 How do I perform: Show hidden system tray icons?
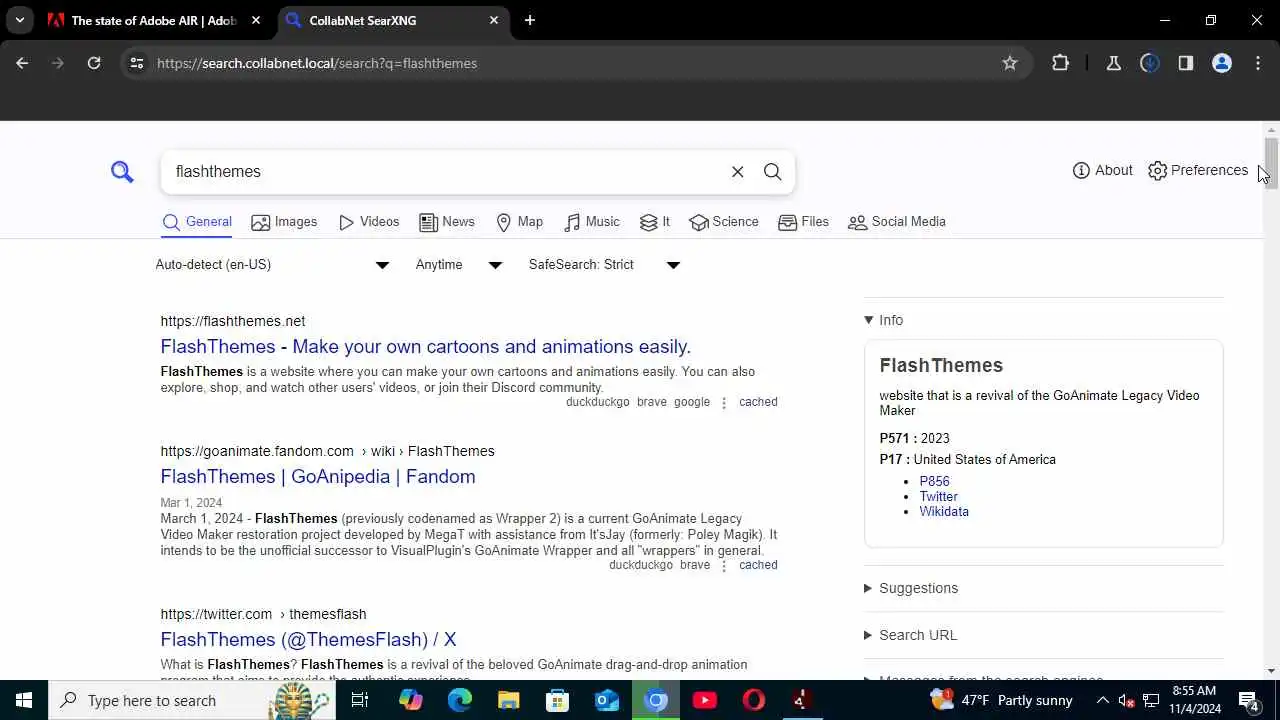tap(1102, 700)
